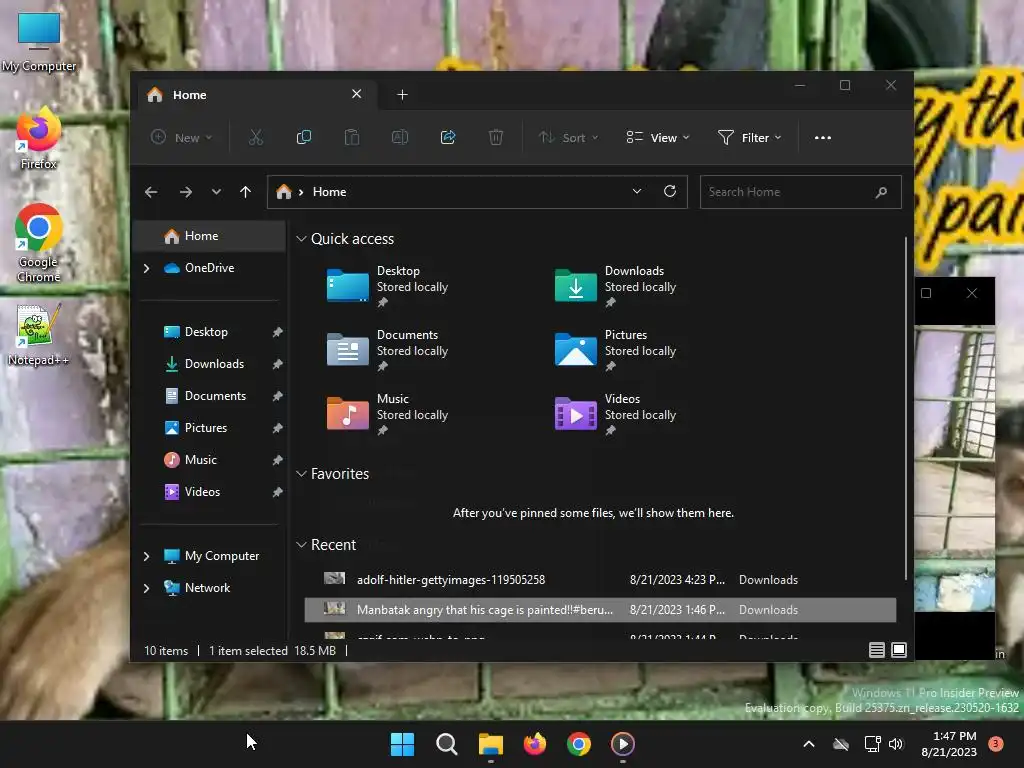Select Music in the navigation pane
Image resolution: width=1024 pixels, height=768 pixels.
tap(209, 460)
